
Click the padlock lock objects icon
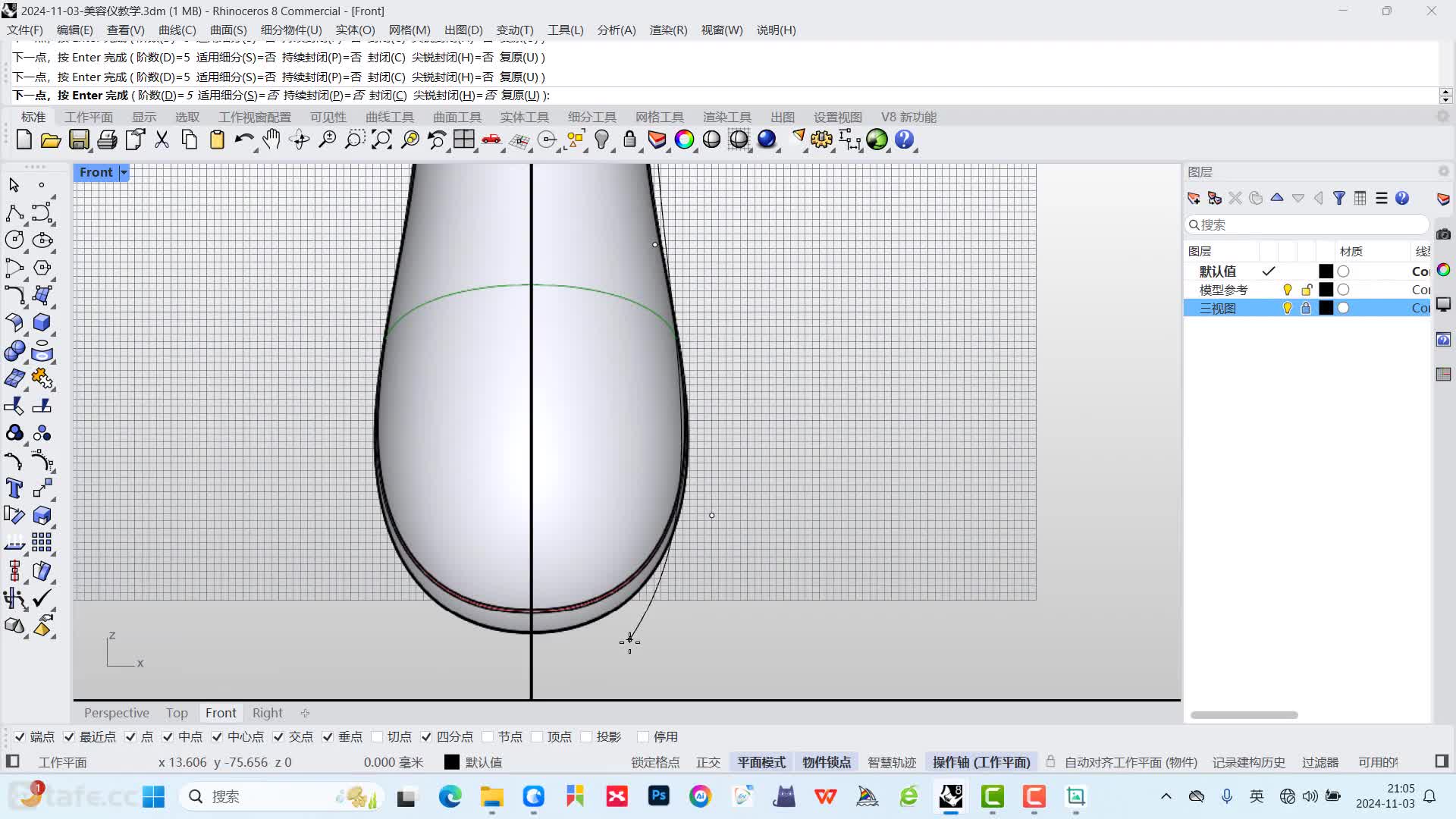point(629,140)
